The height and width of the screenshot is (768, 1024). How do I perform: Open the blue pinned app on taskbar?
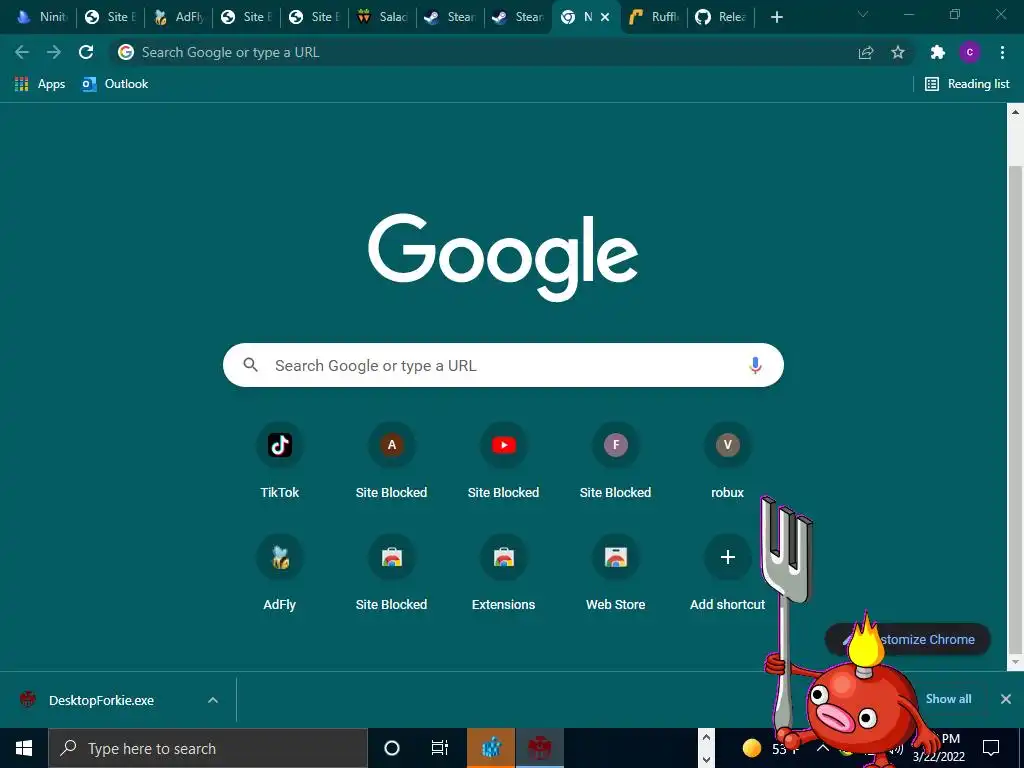(491, 748)
